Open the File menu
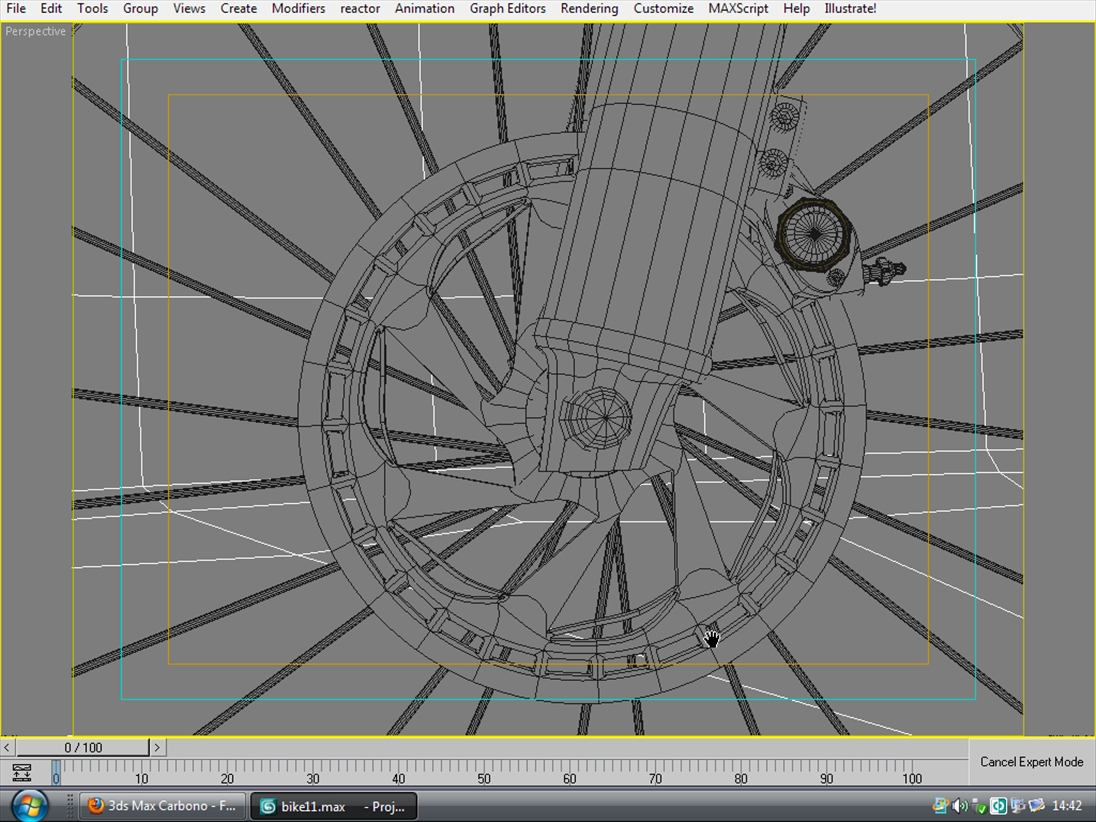 click(15, 8)
